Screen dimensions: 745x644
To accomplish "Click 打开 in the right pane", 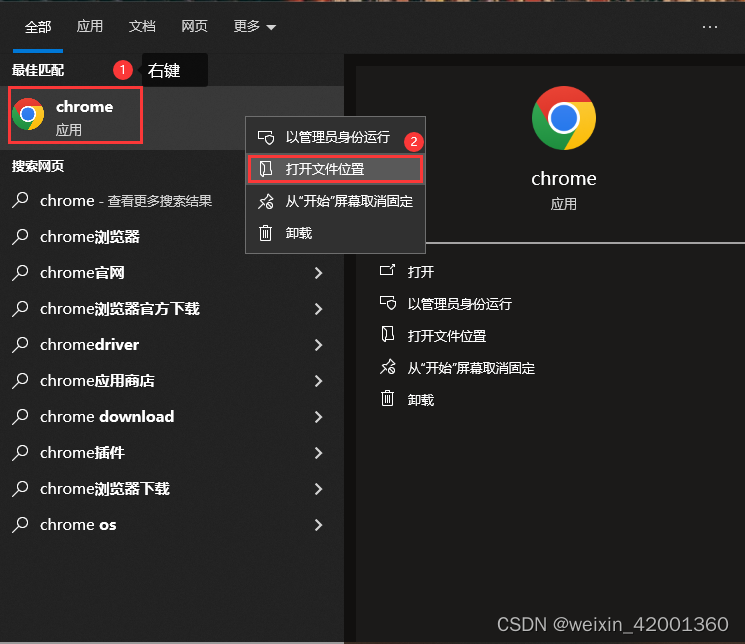I will tap(420, 272).
